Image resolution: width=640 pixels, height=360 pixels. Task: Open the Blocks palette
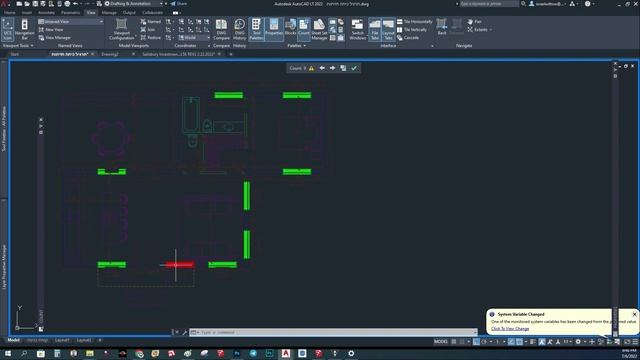(x=290, y=29)
